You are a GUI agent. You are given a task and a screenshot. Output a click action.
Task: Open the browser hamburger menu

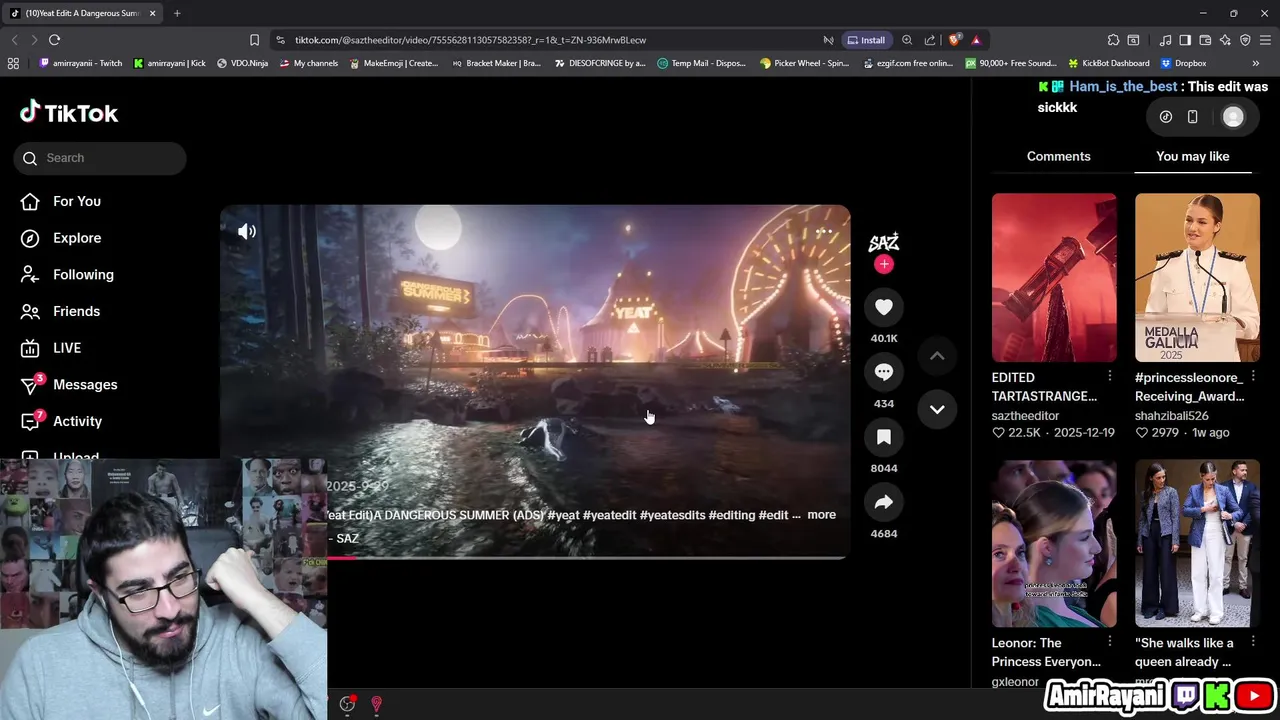point(1266,40)
